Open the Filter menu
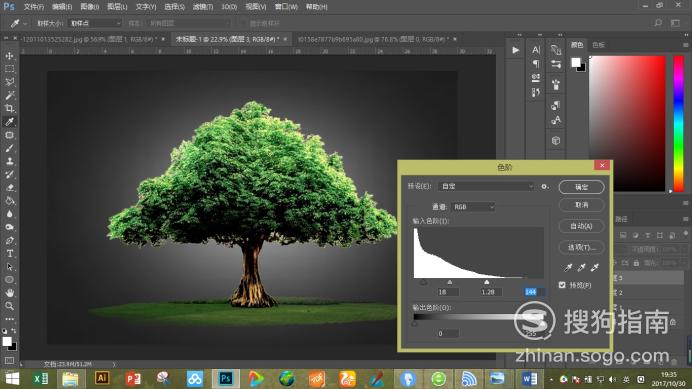This screenshot has height=389, width=692. click(203, 7)
